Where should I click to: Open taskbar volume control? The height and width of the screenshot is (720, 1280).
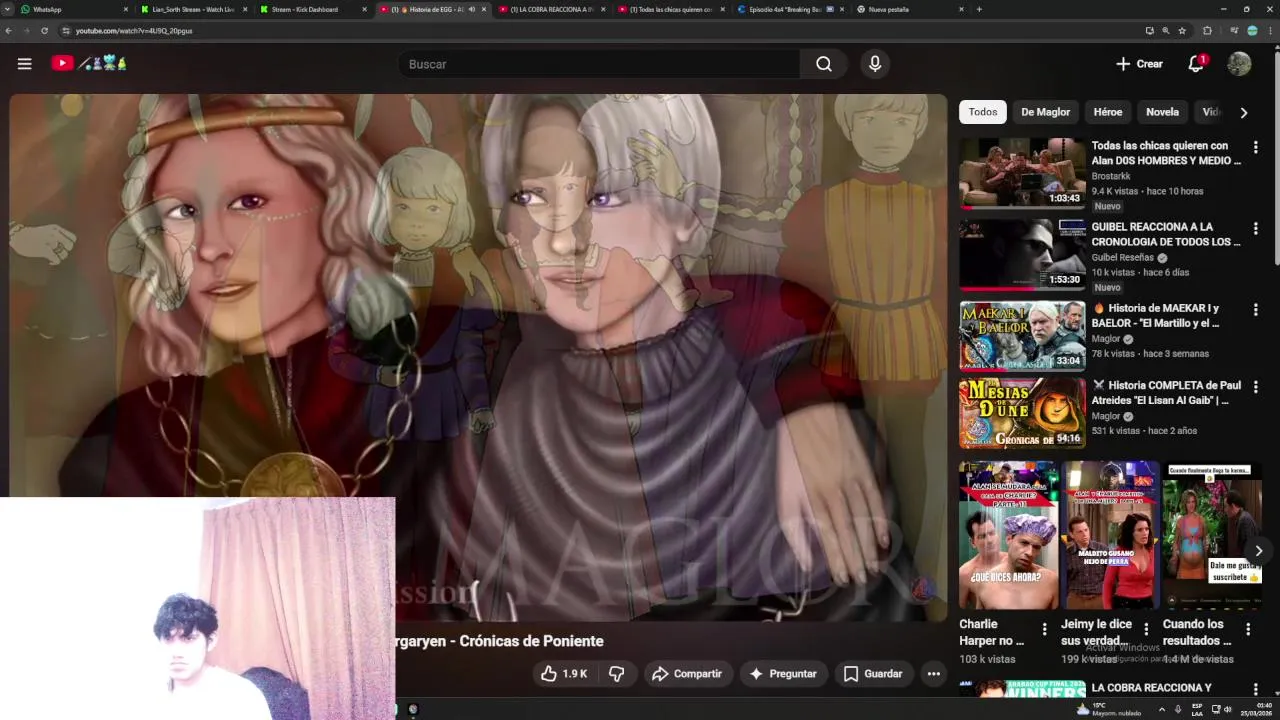click(x=1227, y=709)
